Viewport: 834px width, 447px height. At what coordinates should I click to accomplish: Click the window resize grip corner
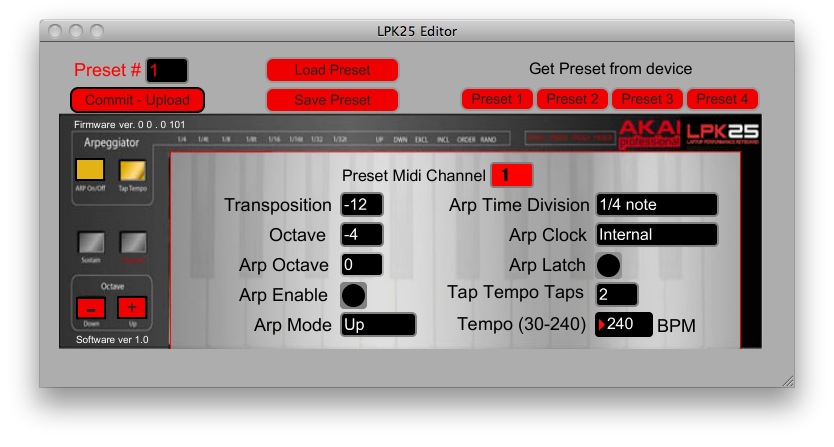click(x=788, y=380)
